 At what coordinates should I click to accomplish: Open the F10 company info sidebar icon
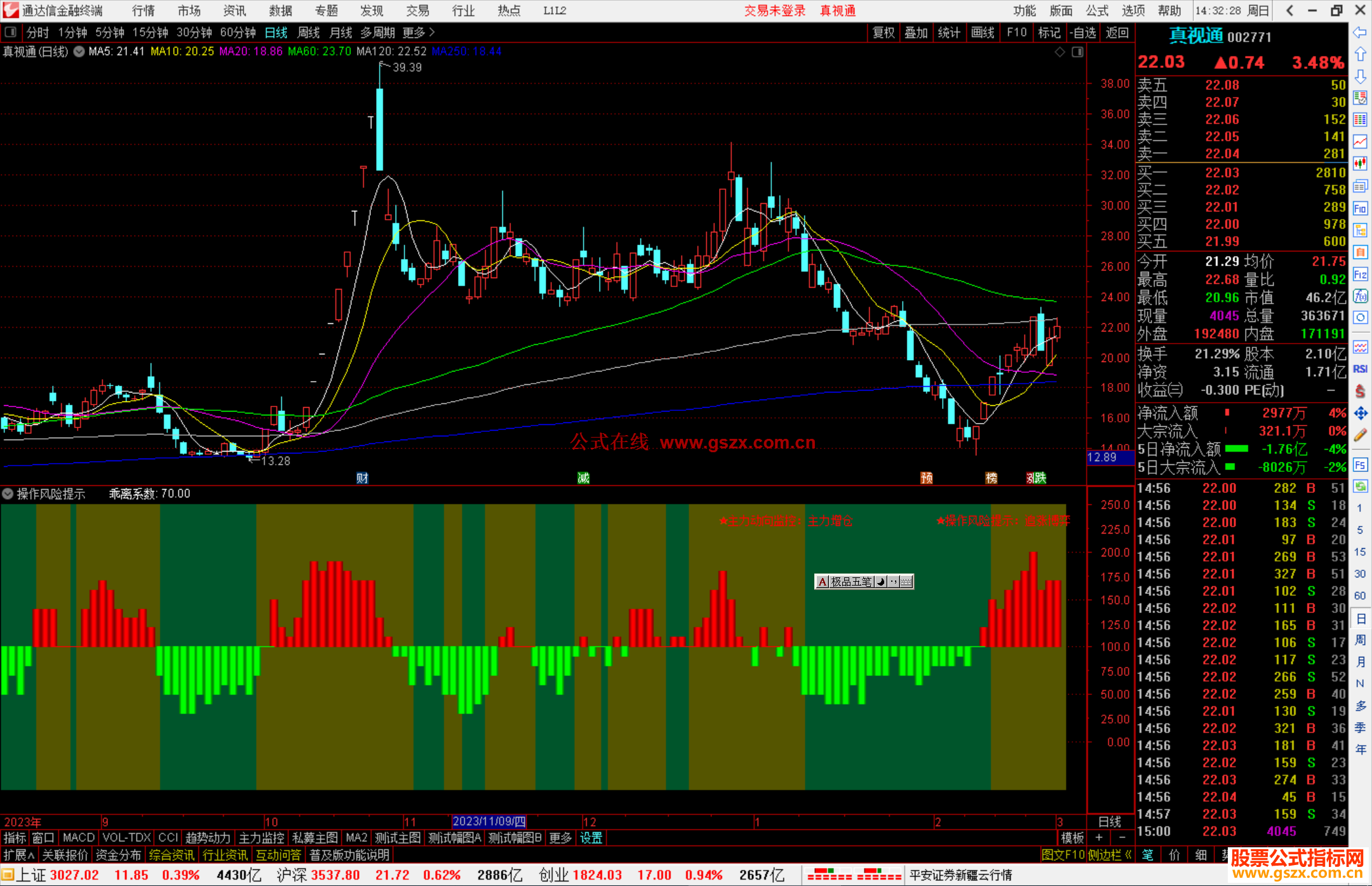[1360, 208]
